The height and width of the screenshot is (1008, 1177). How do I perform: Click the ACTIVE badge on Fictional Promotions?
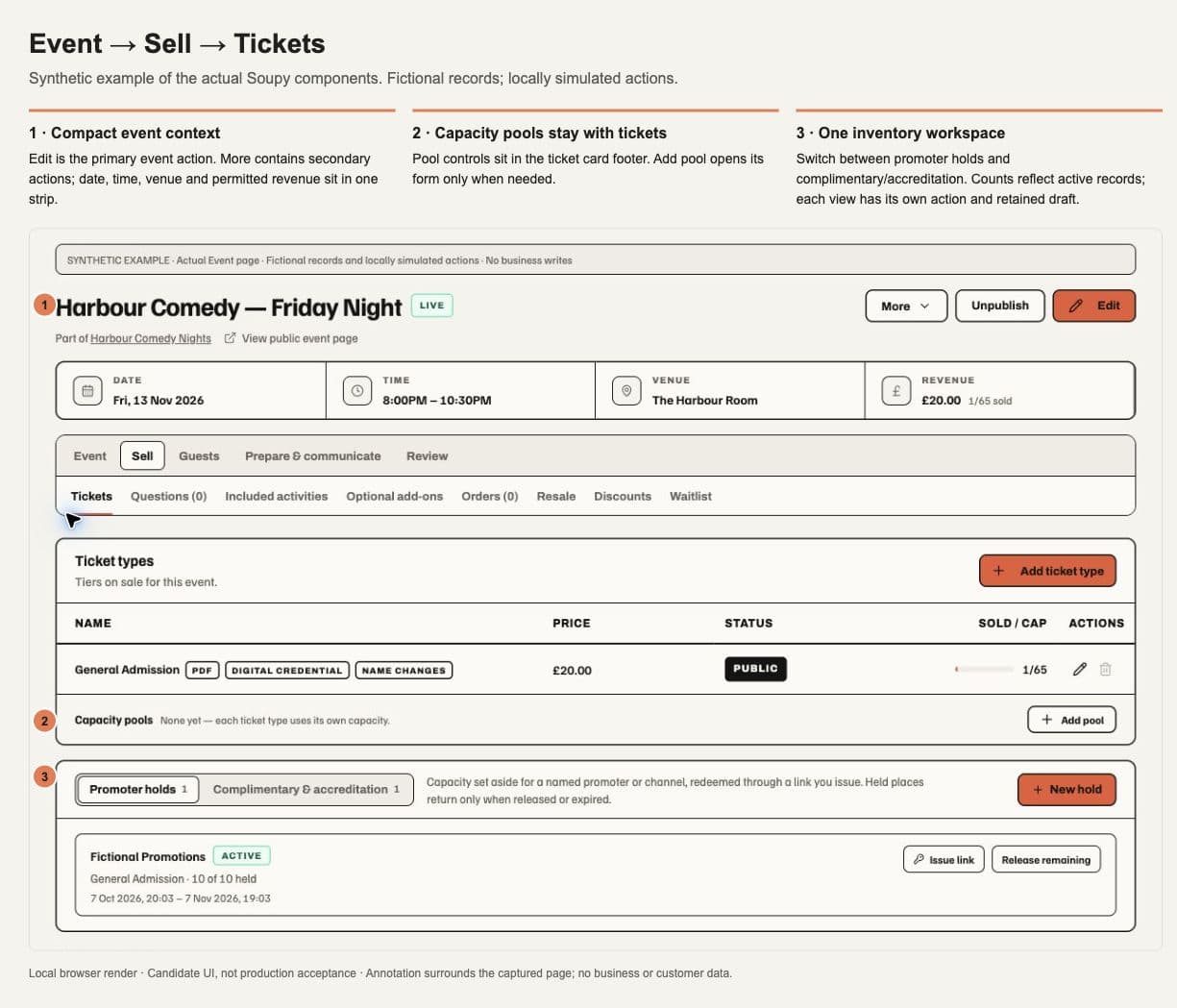pyautogui.click(x=241, y=855)
